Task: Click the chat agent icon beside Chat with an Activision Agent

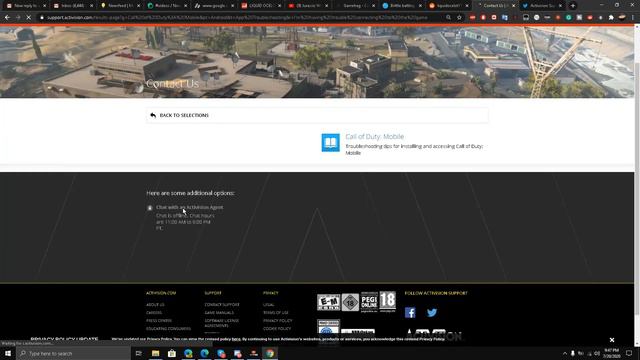Action: tap(150, 208)
